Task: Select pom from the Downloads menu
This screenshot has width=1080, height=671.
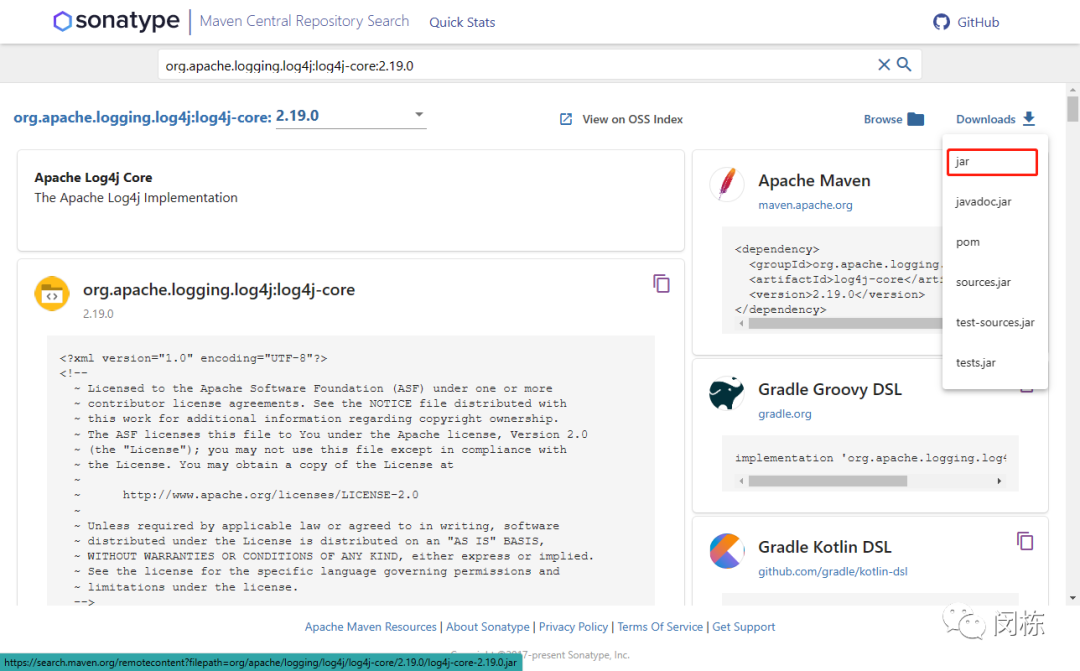Action: click(968, 242)
